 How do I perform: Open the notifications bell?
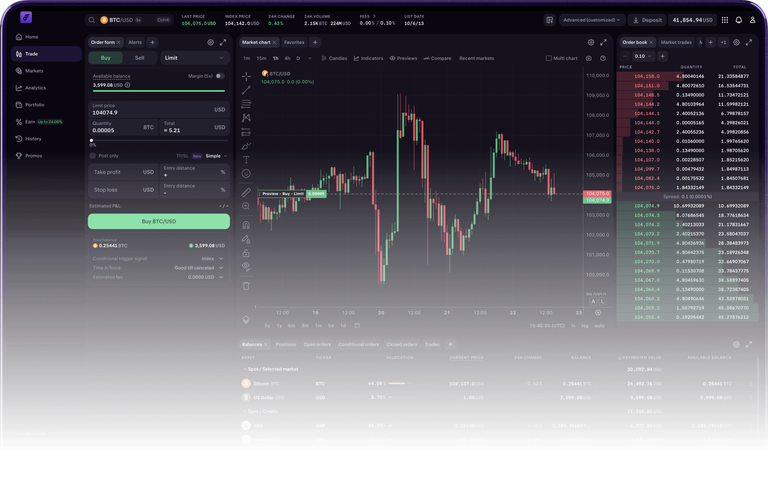(739, 20)
